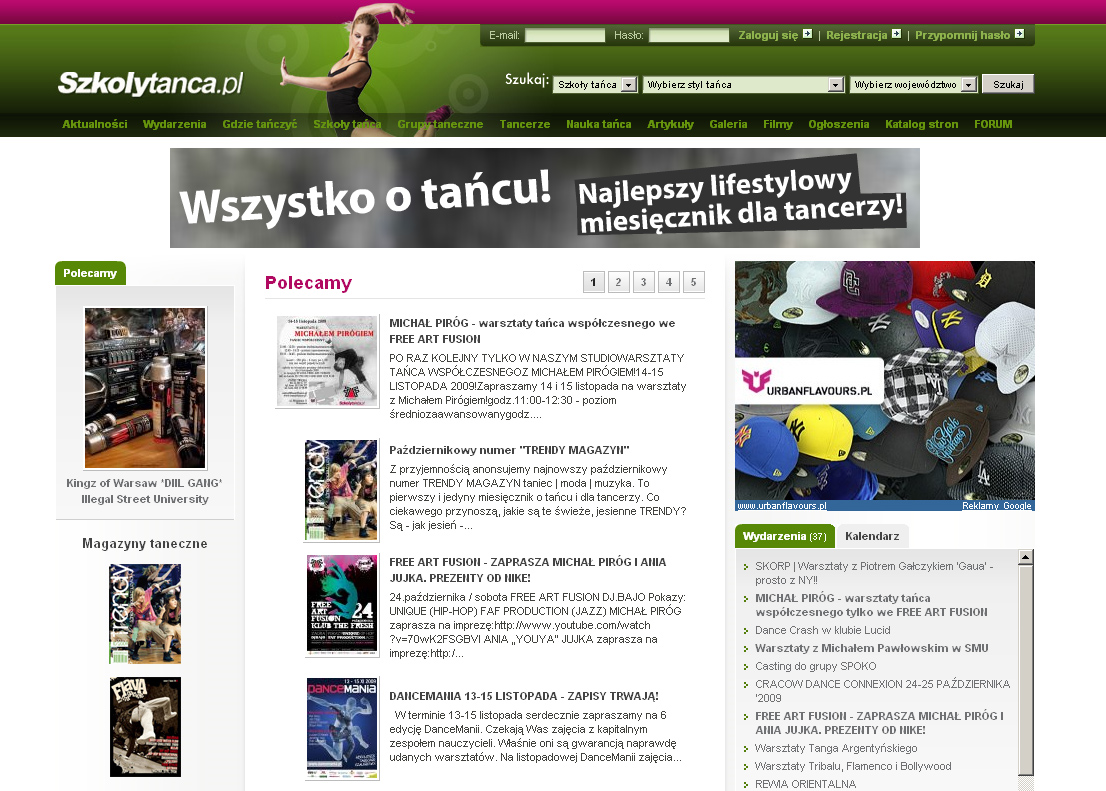Viewport: 1106px width, 791px height.
Task: Open the FREE ART FUSION event in the events list
Action: tap(879, 723)
